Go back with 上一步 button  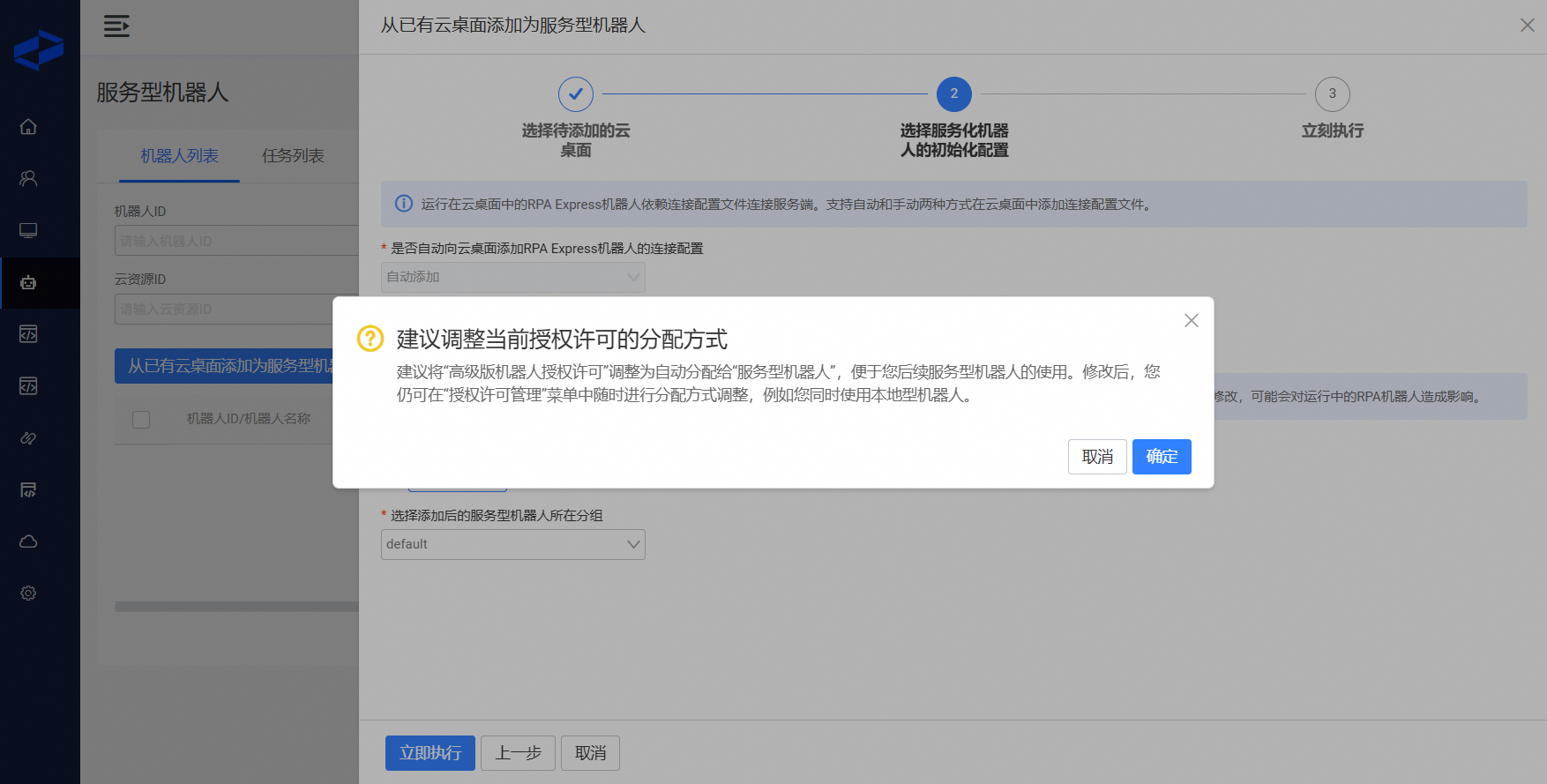pos(518,753)
